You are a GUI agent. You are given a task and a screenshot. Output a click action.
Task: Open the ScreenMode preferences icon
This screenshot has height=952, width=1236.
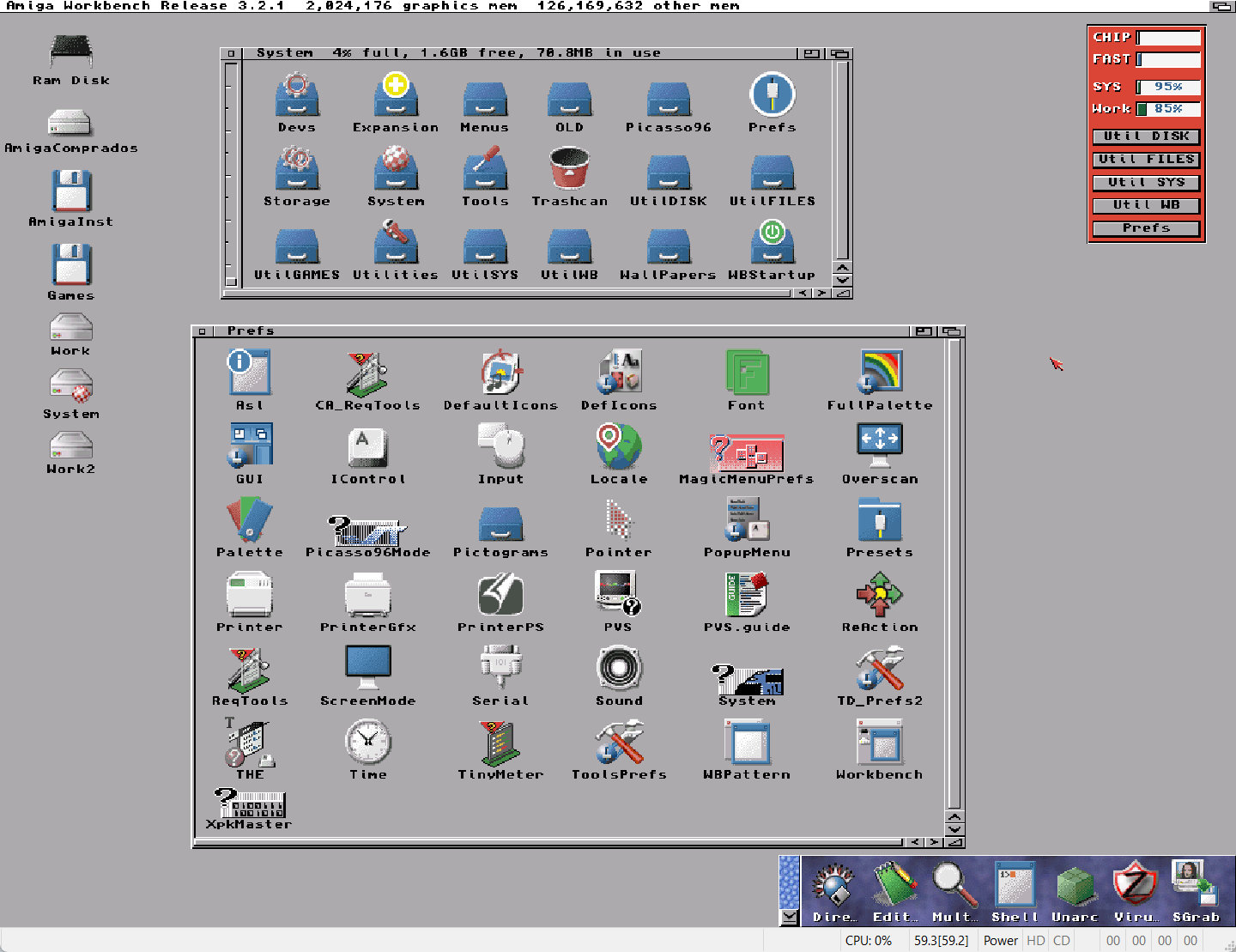click(367, 668)
